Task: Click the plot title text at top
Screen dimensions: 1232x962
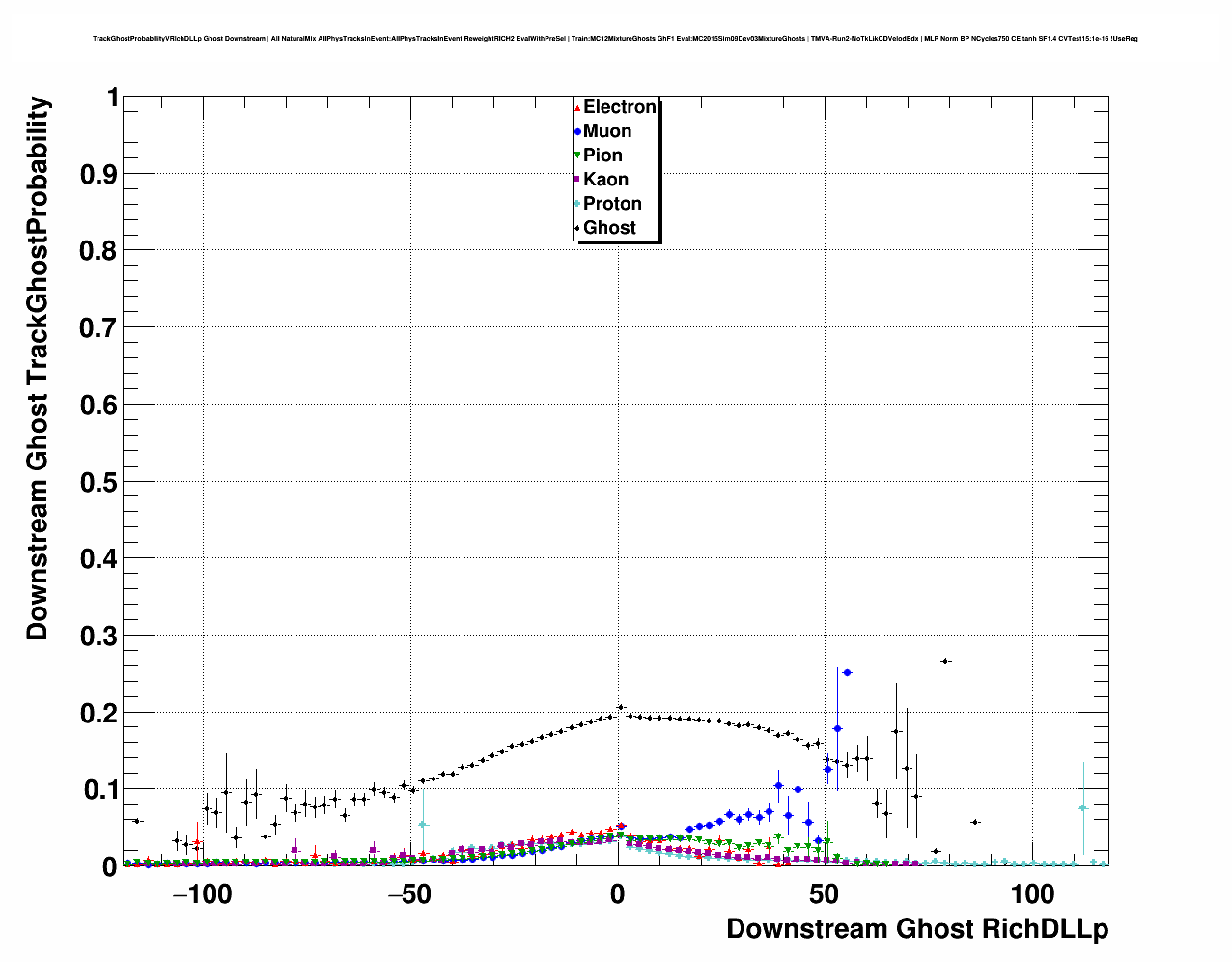Action: coord(615,39)
